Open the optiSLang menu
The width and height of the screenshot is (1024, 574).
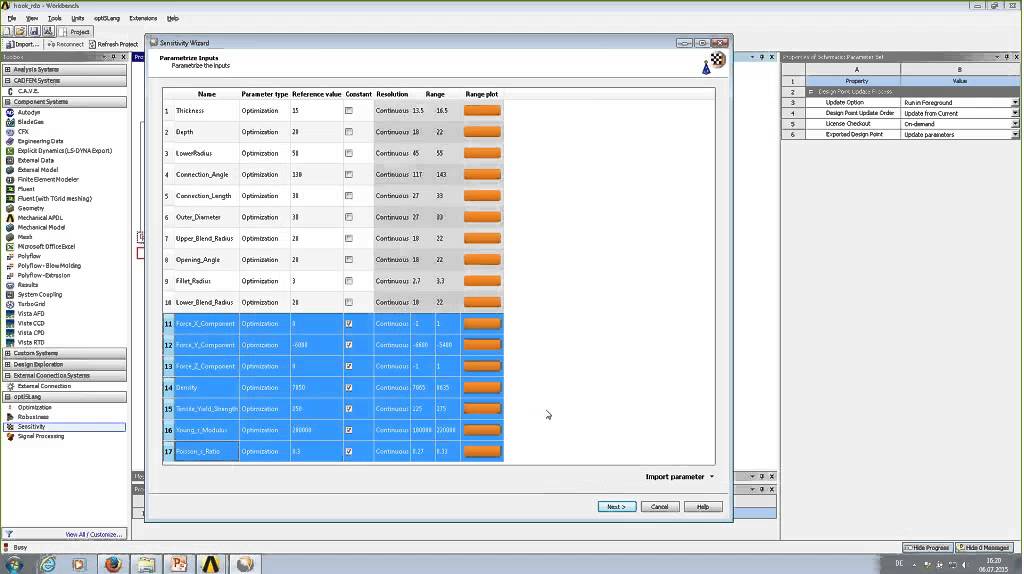point(107,18)
